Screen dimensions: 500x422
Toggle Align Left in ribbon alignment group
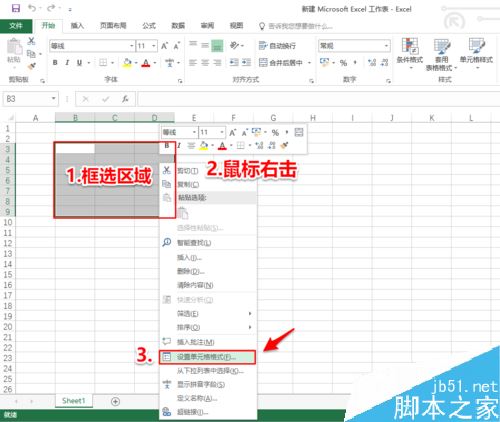point(193,62)
